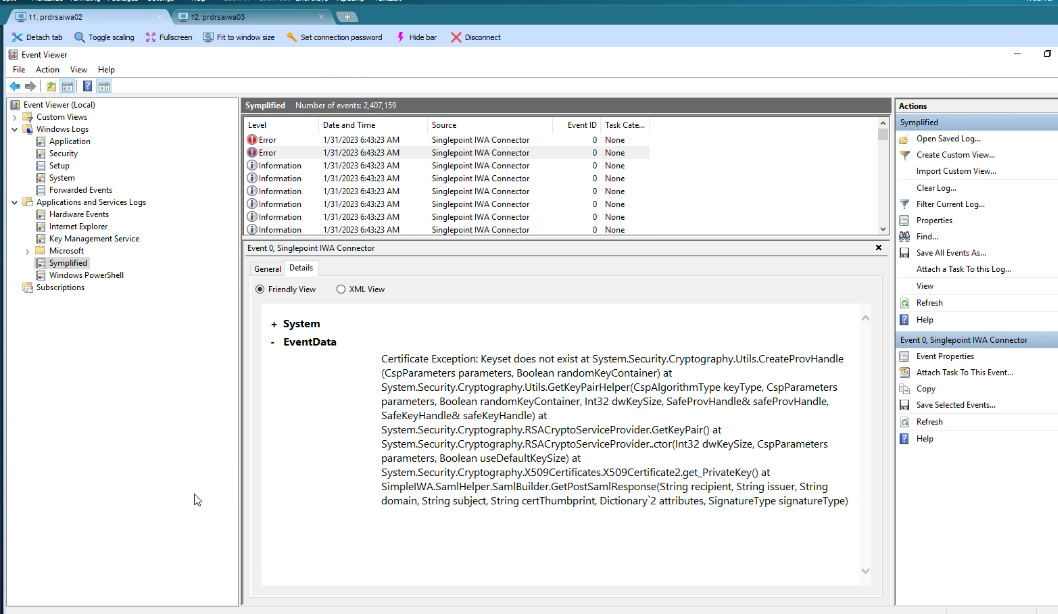
Task: Click the Save All Events As icon
Action: click(905, 253)
